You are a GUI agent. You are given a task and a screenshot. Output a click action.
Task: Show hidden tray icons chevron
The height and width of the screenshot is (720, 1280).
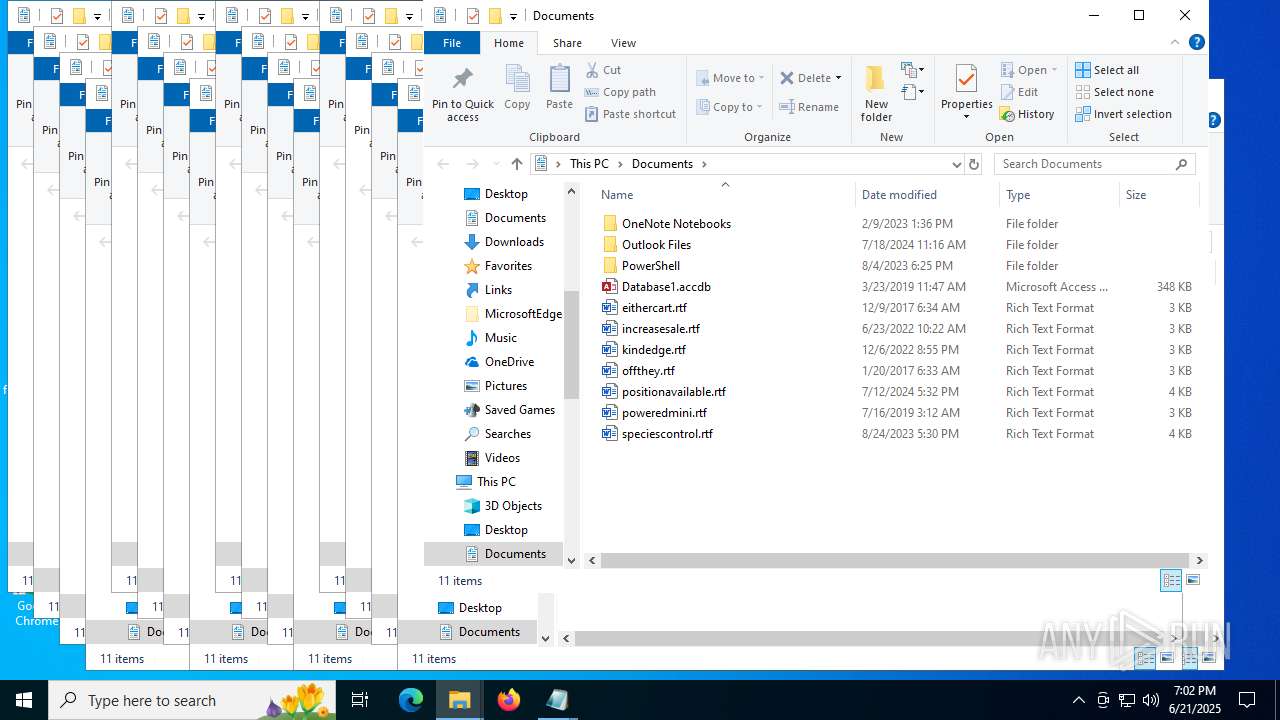pos(1078,700)
